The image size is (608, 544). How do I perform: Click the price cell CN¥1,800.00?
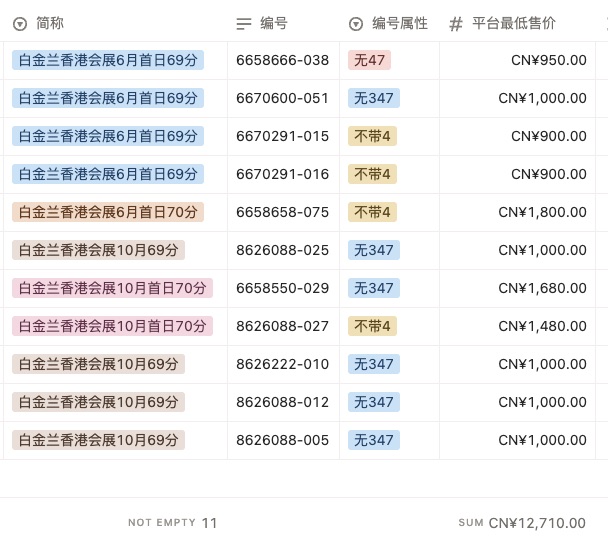(x=542, y=212)
